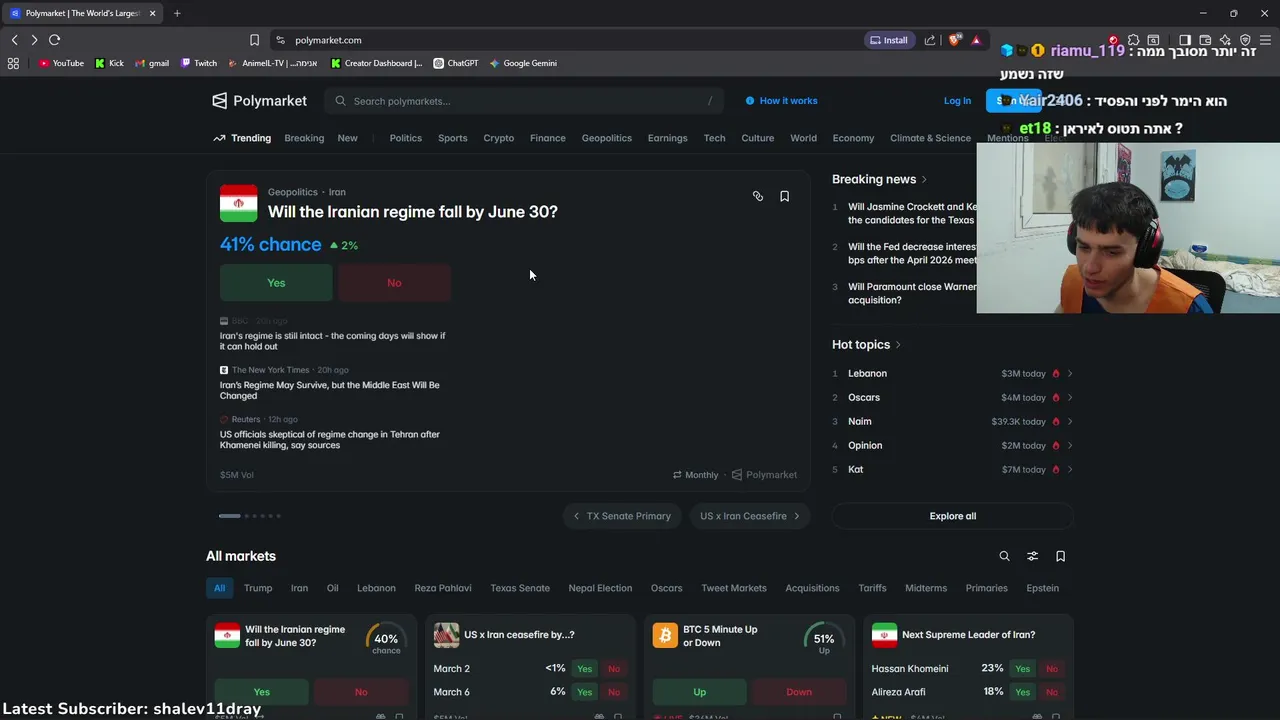The image size is (1280, 720).
Task: Open Oscars hot topic row
Action: tap(952, 397)
